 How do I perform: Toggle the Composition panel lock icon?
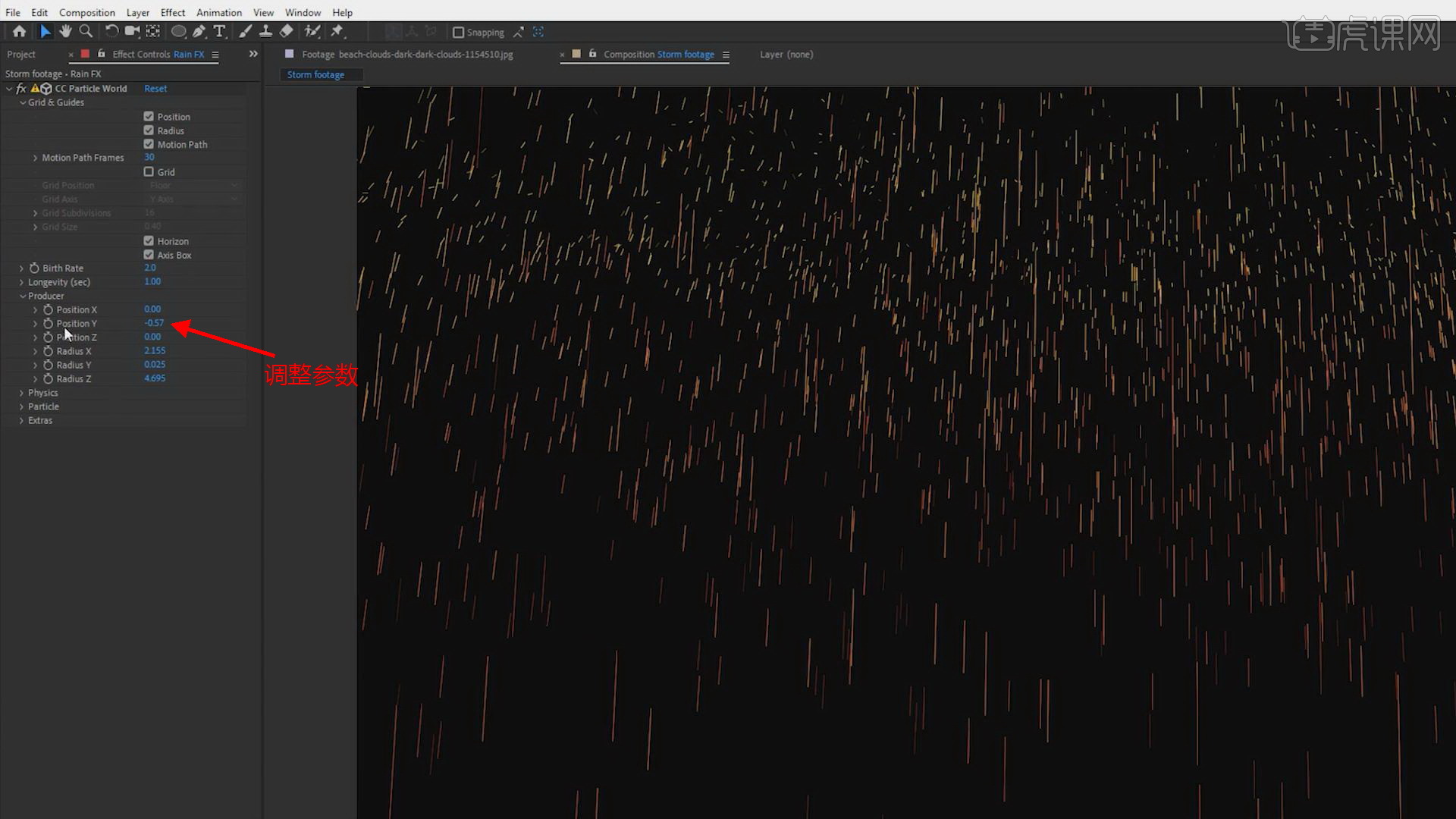pyautogui.click(x=592, y=54)
